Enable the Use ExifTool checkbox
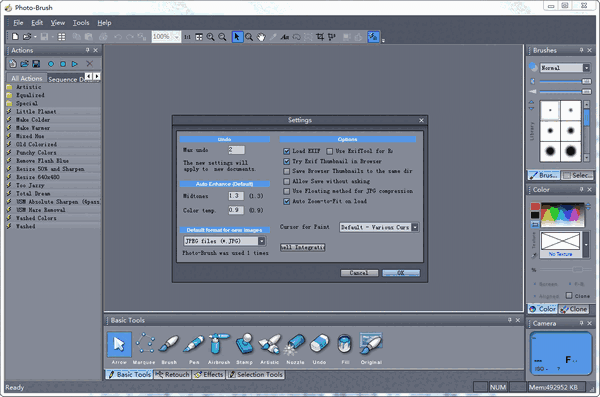Image resolution: width=600 pixels, height=397 pixels. [329, 151]
